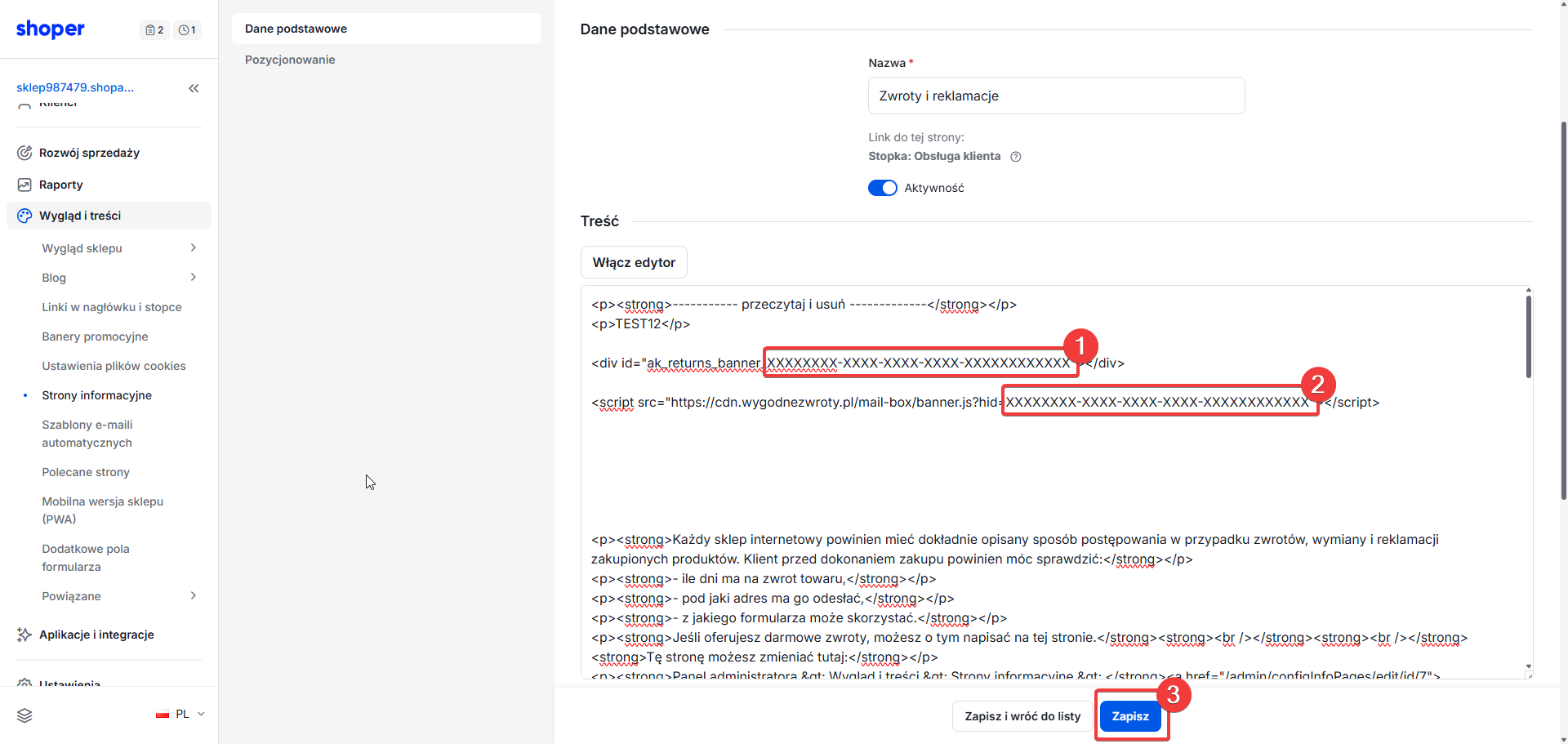The image size is (1568, 744).
Task: Open Dodatkowe pola formularza
Action: coord(86,558)
